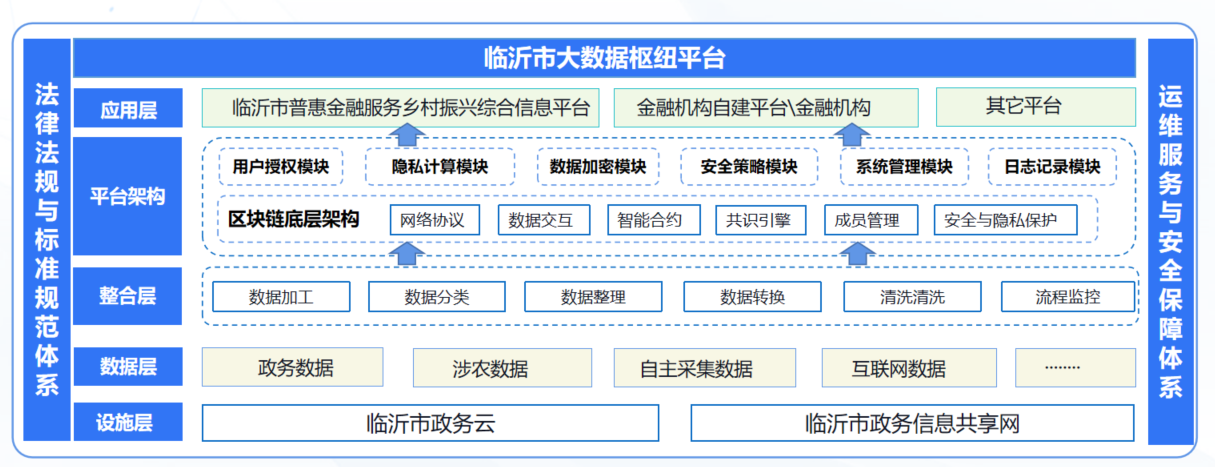1215x467 pixels.
Task: Select the 临沂市政务信息共享网 box
Action: [913, 423]
